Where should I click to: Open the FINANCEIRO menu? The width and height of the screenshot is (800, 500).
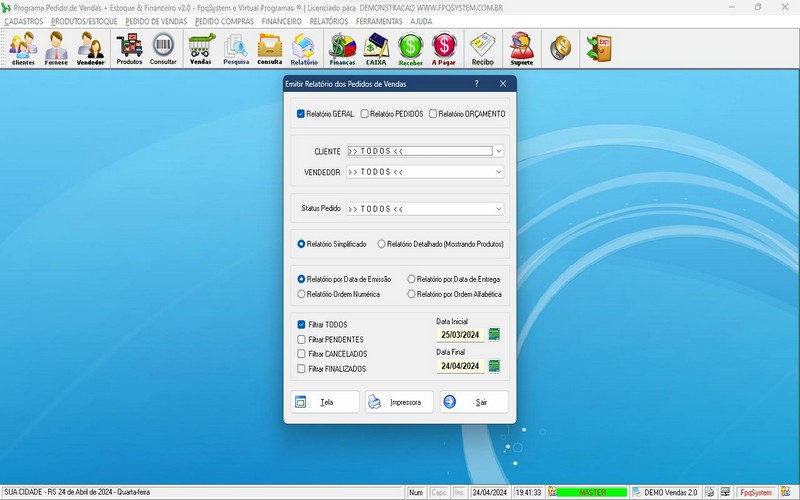[x=281, y=21]
